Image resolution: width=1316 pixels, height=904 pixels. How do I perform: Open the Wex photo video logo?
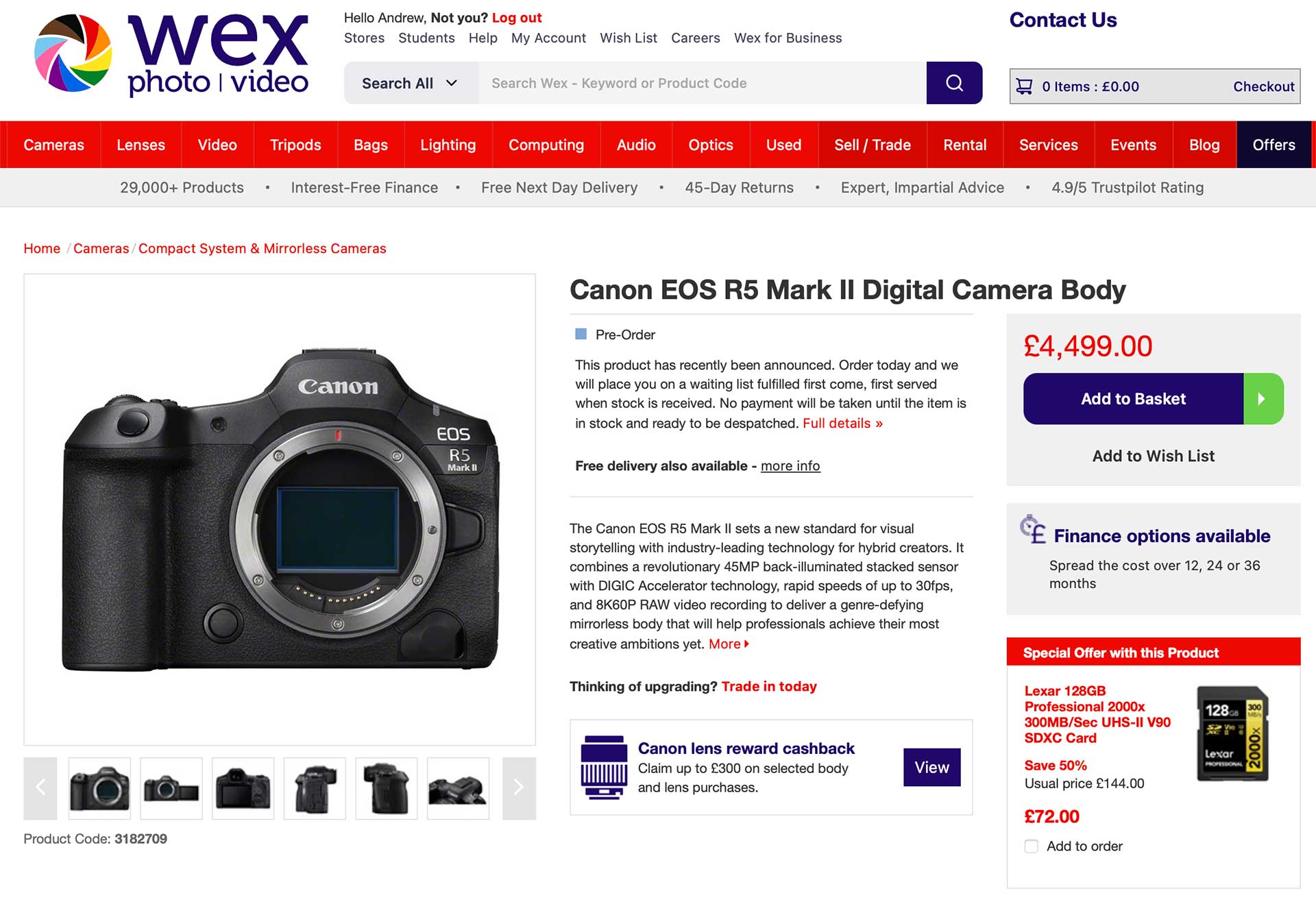coord(171,55)
